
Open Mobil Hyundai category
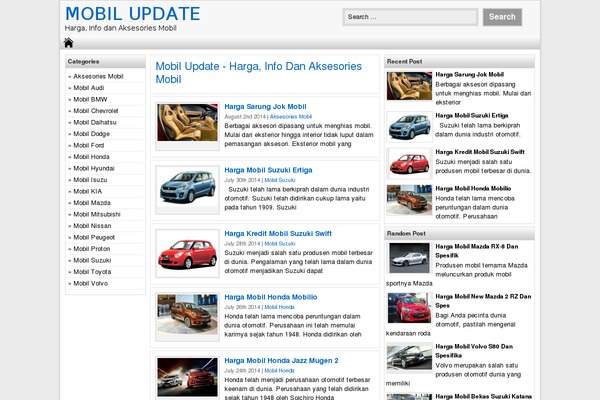pos(93,168)
